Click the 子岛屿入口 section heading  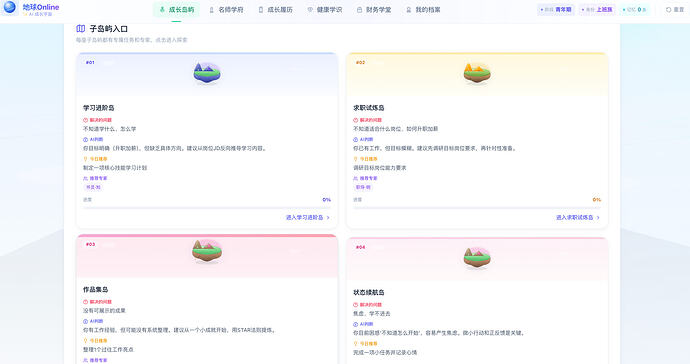point(109,29)
